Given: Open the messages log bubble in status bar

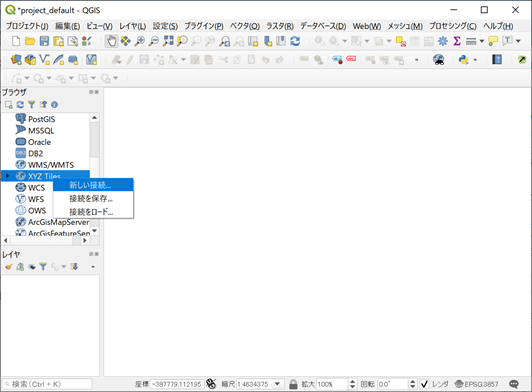Looking at the screenshot, I should pos(514,384).
